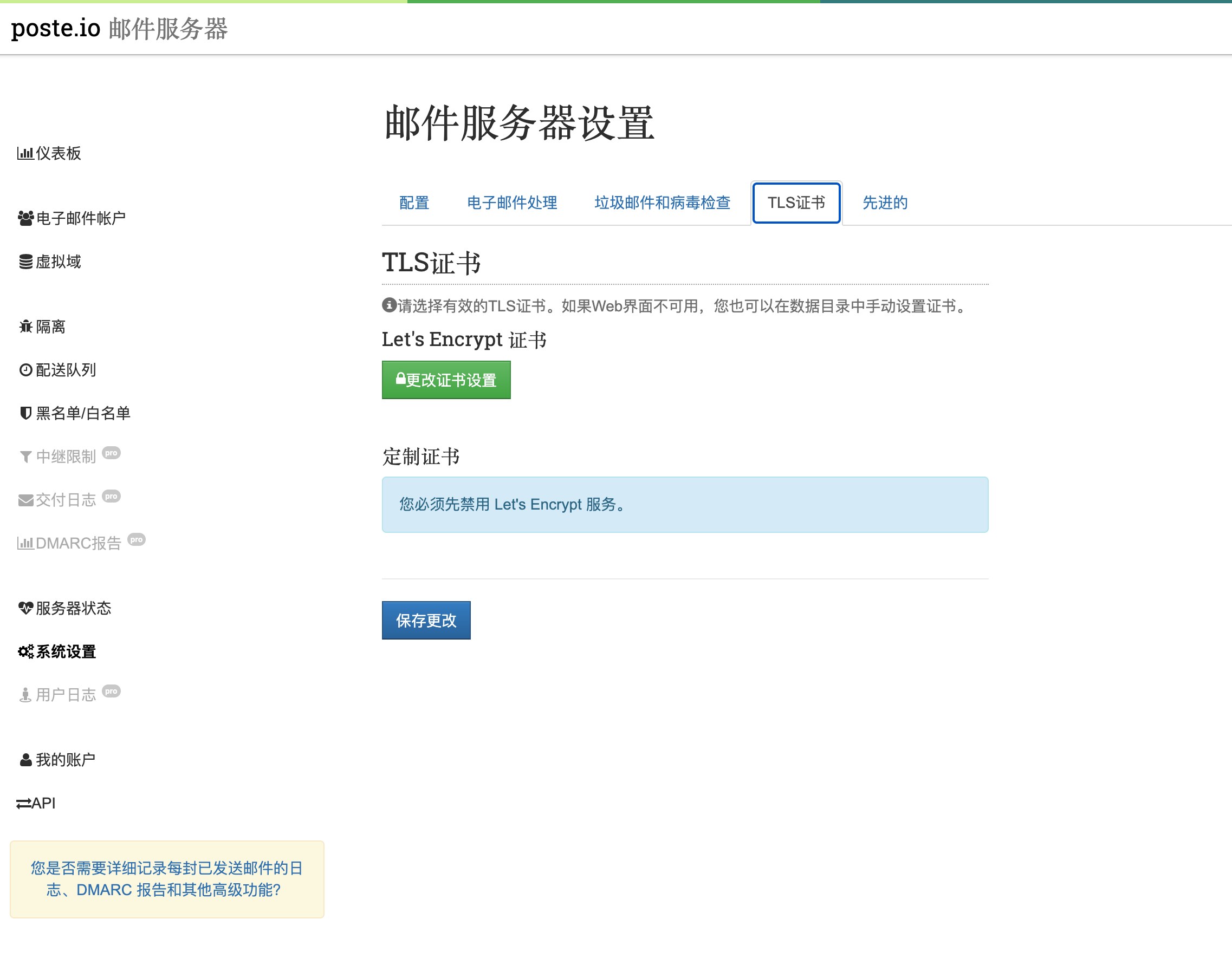Select 系统设置 in sidebar

[x=57, y=652]
